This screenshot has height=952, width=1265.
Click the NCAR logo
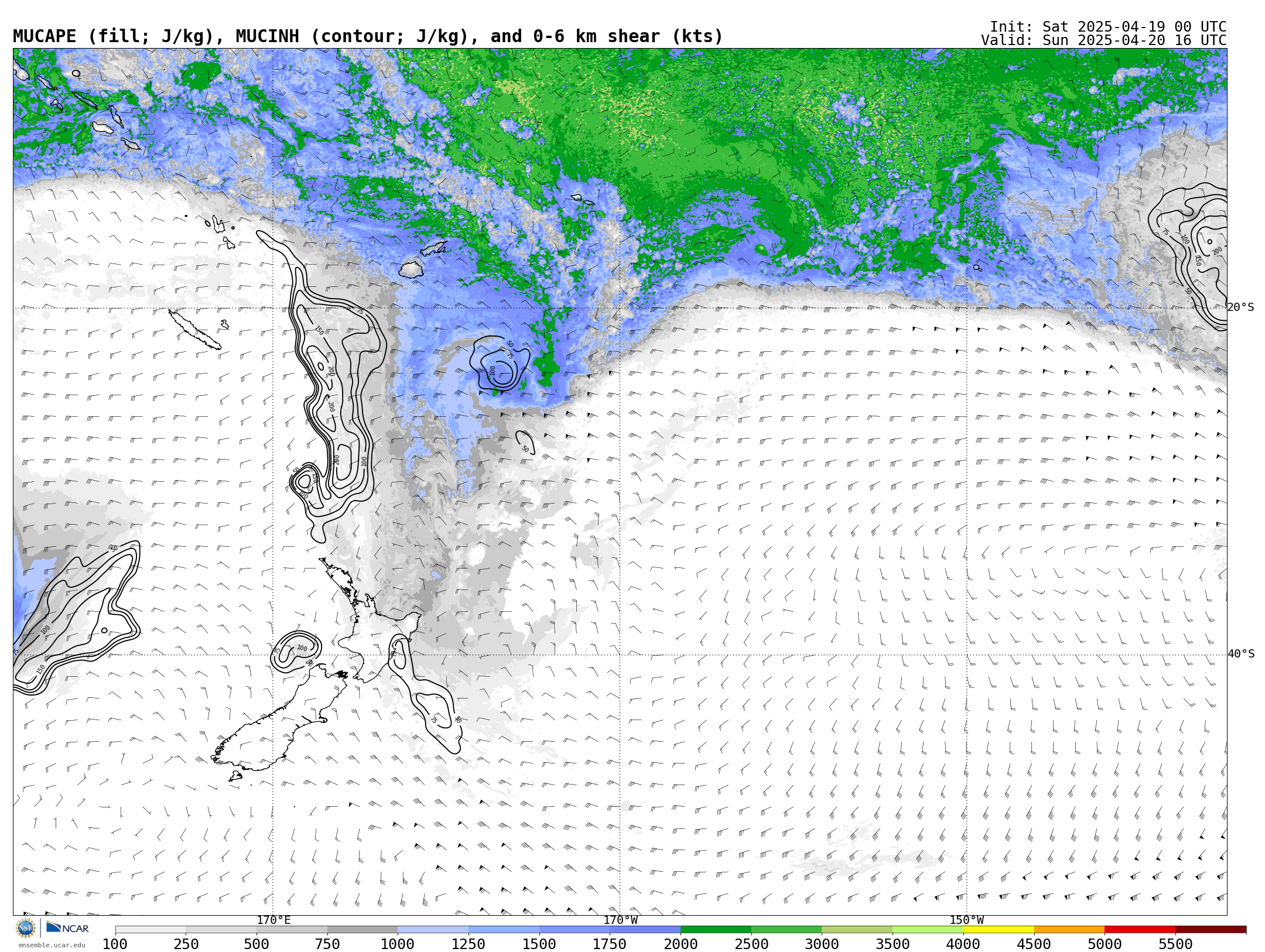67,927
